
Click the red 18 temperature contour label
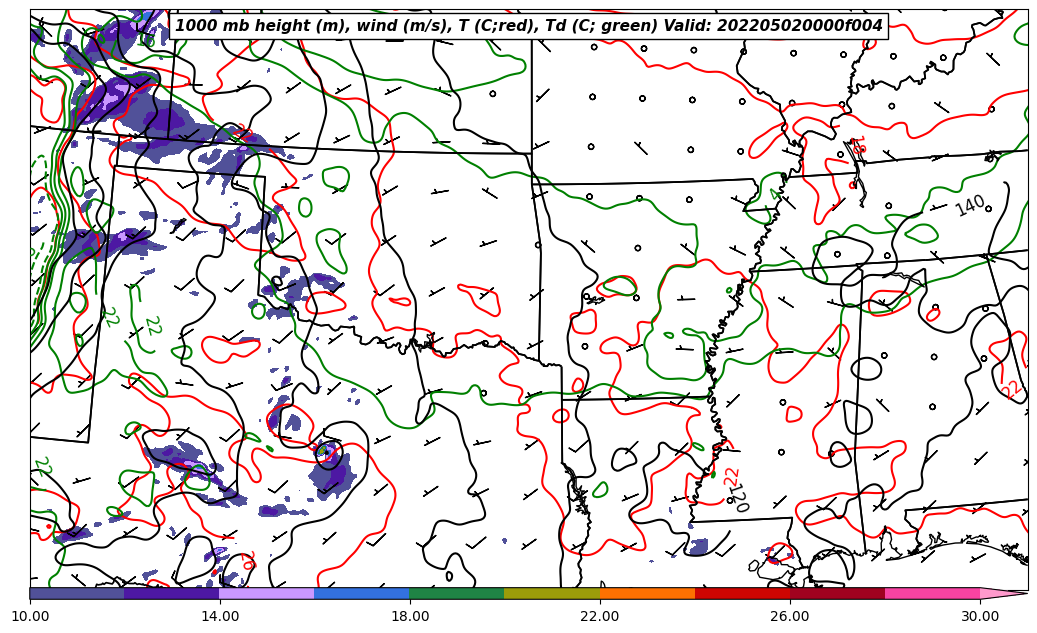pyautogui.click(x=858, y=146)
